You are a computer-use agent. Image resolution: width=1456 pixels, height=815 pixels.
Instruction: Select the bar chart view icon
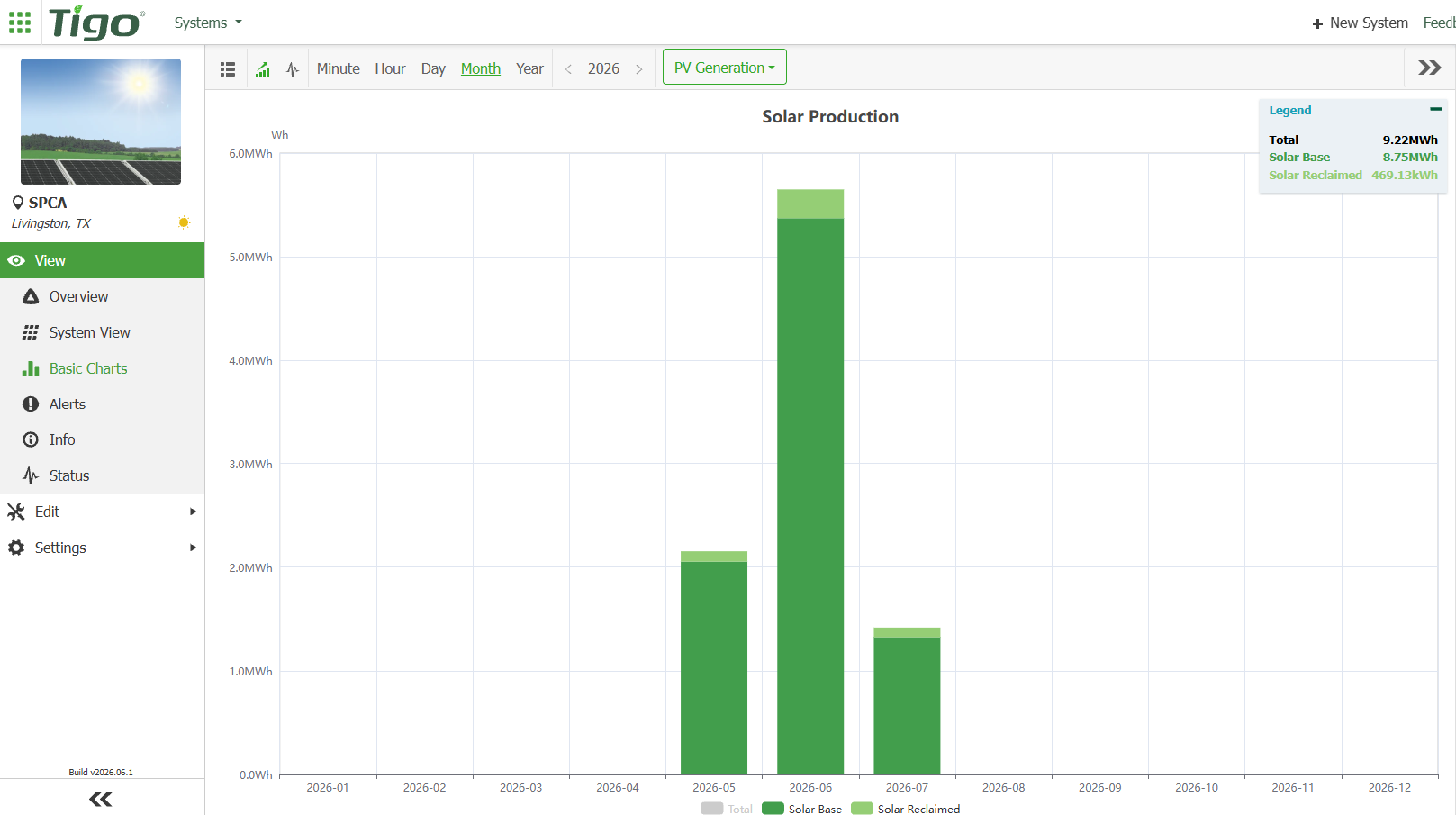(x=263, y=68)
